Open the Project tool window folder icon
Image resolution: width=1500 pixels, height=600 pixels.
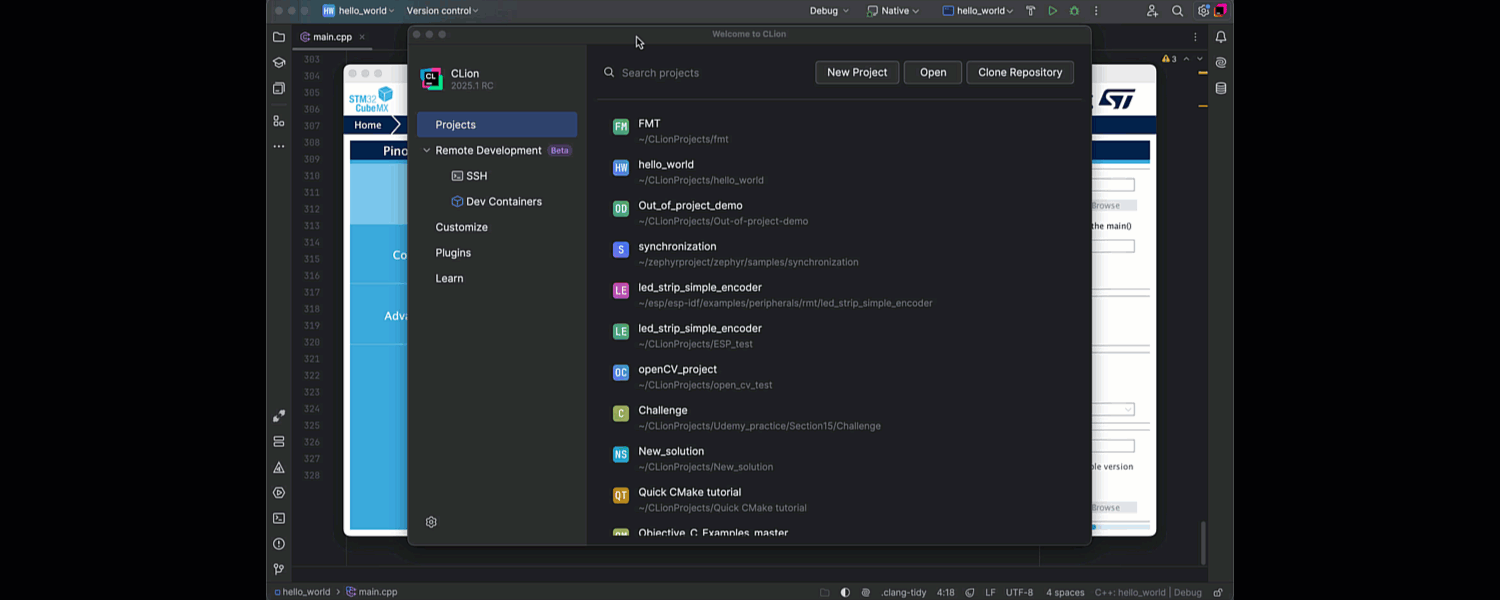(279, 36)
